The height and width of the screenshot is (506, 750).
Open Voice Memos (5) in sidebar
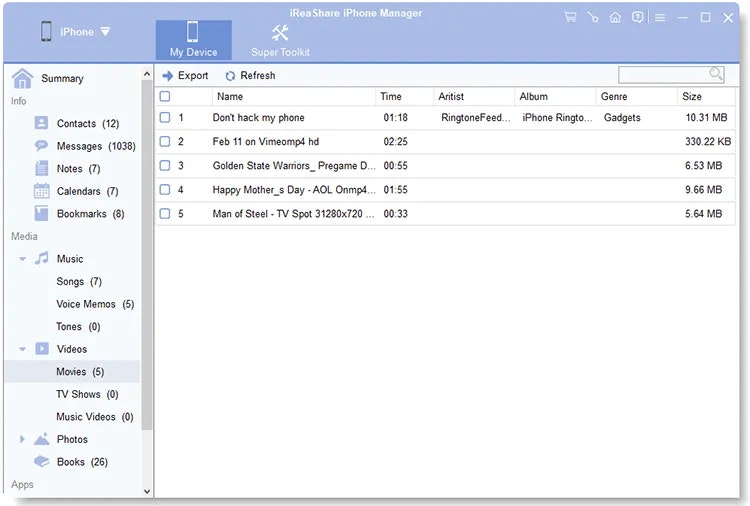coord(95,304)
